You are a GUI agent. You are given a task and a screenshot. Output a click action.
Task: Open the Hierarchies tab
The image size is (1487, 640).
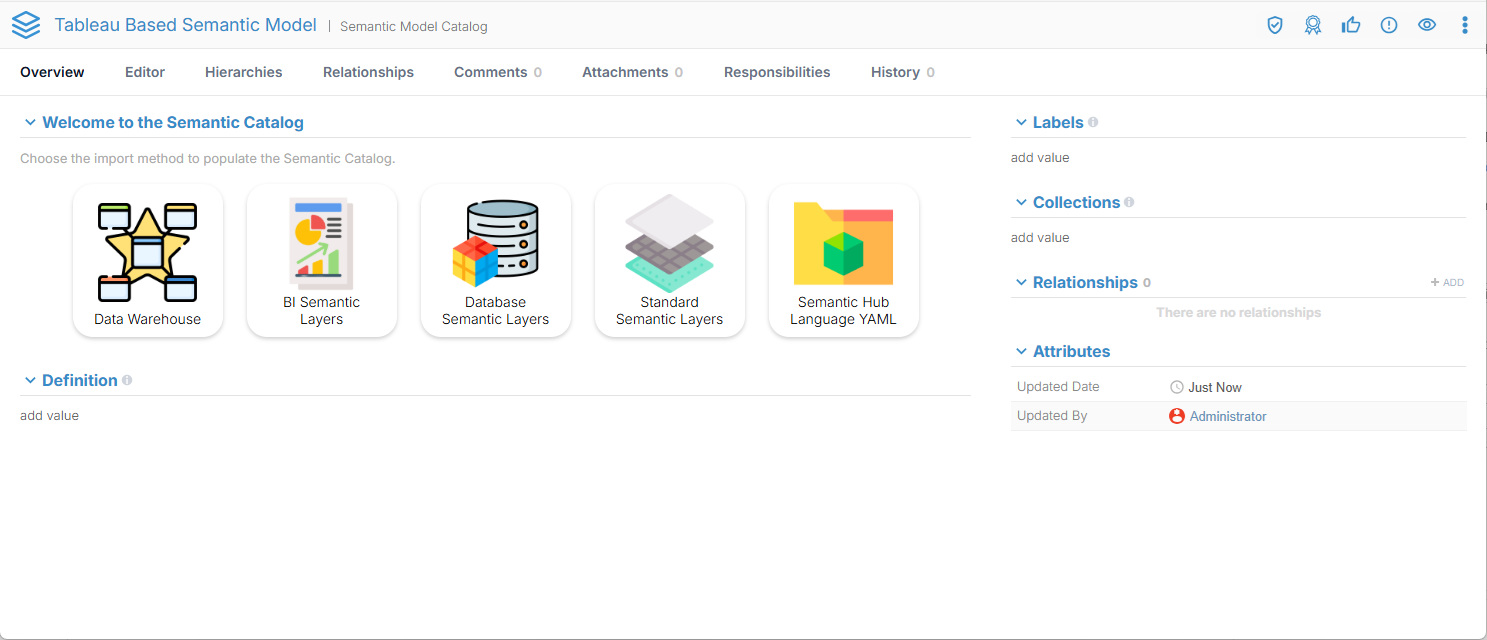243,72
